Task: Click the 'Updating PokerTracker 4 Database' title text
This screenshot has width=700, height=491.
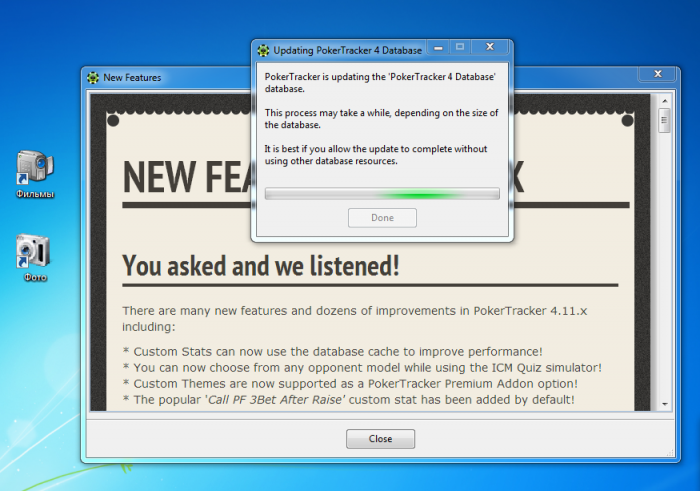Action: 347,50
